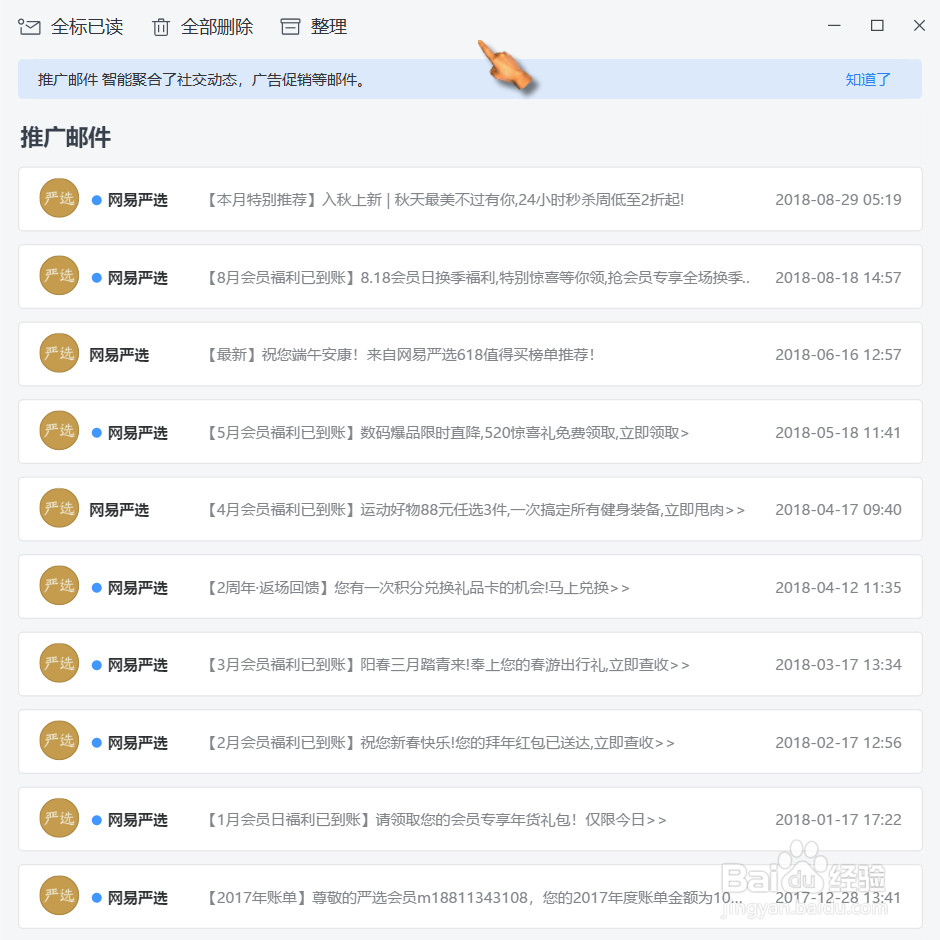Open mail 【2周年·返场回馈】
The image size is (940, 940).
point(470,586)
